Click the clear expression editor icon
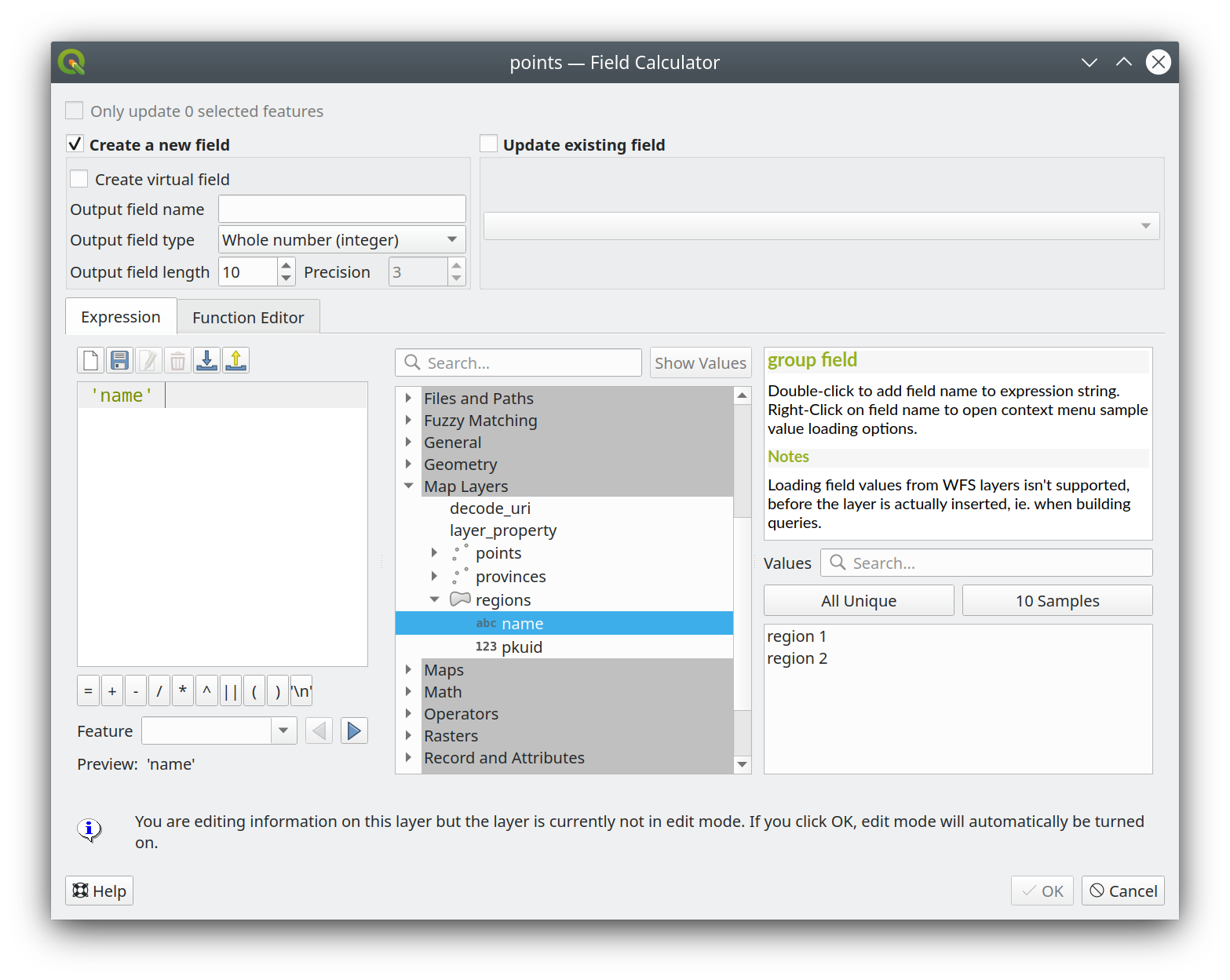The image size is (1230, 980). [90, 361]
